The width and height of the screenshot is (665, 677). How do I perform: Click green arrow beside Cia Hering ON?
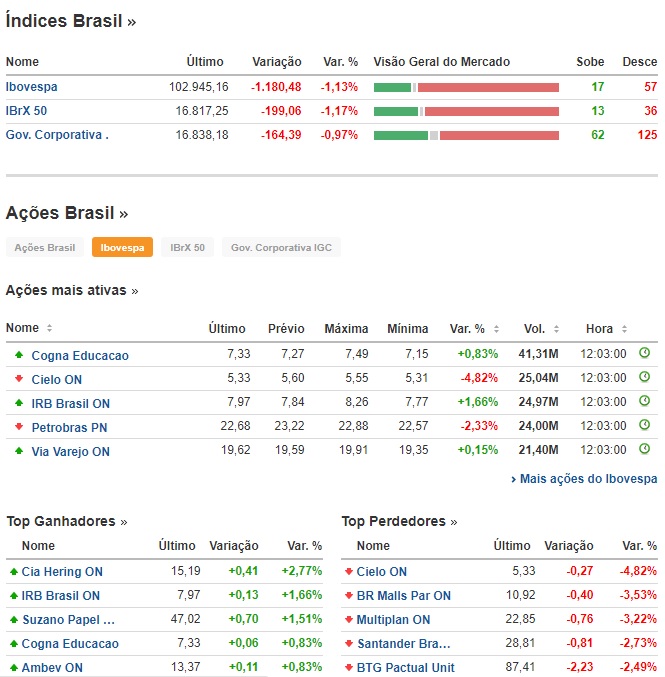click(x=14, y=572)
